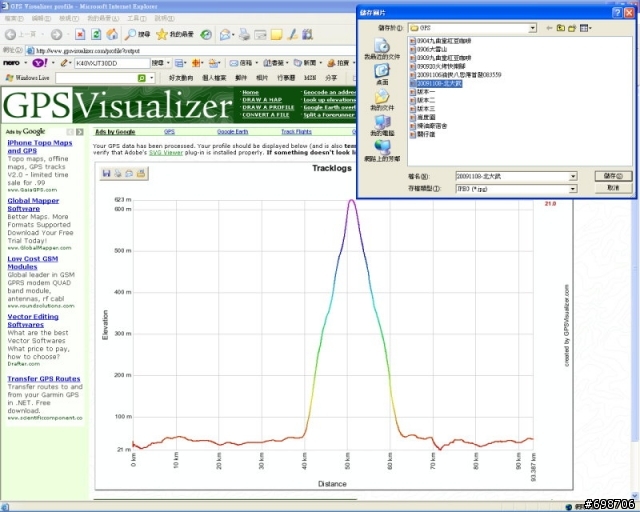Click the pen Edit icon in IE toolbar
Image resolution: width=640 pixels, height=512 pixels.
[x=292, y=35]
